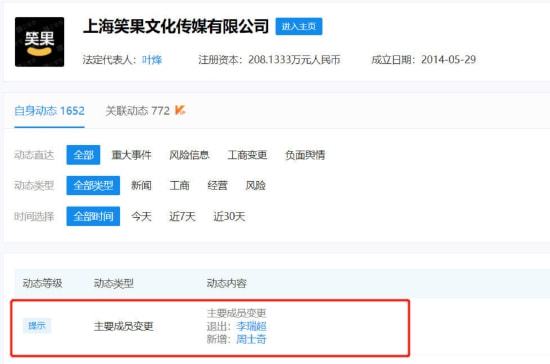The width and height of the screenshot is (550, 364).
Task: Switch to 关联动态 772 tab
Action: (138, 111)
